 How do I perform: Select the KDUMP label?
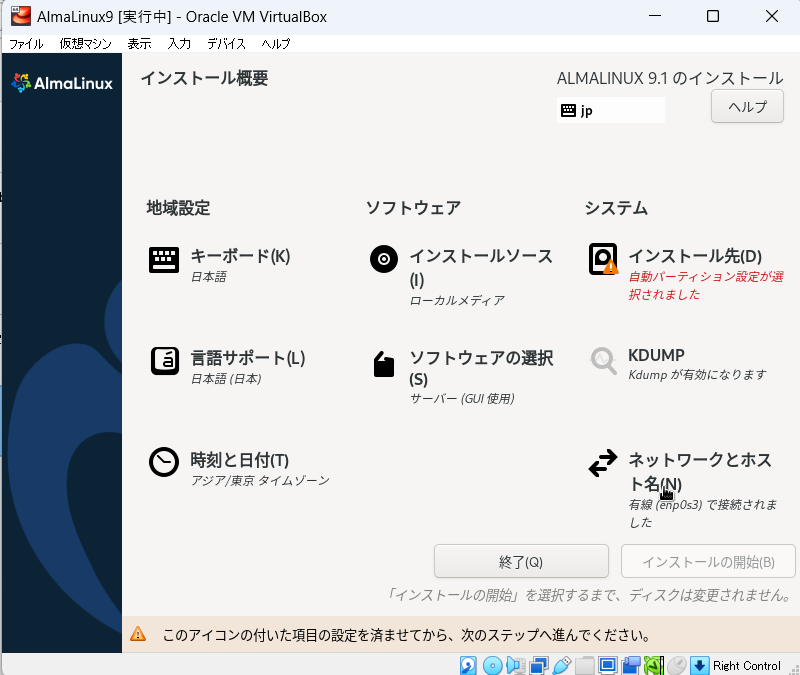(x=656, y=355)
